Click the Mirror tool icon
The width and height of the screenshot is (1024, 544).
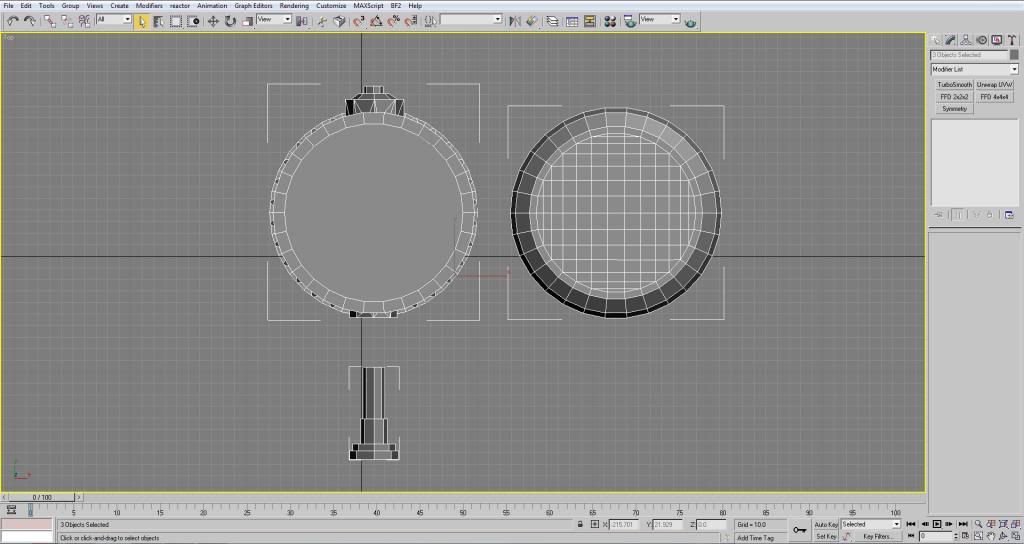point(514,21)
